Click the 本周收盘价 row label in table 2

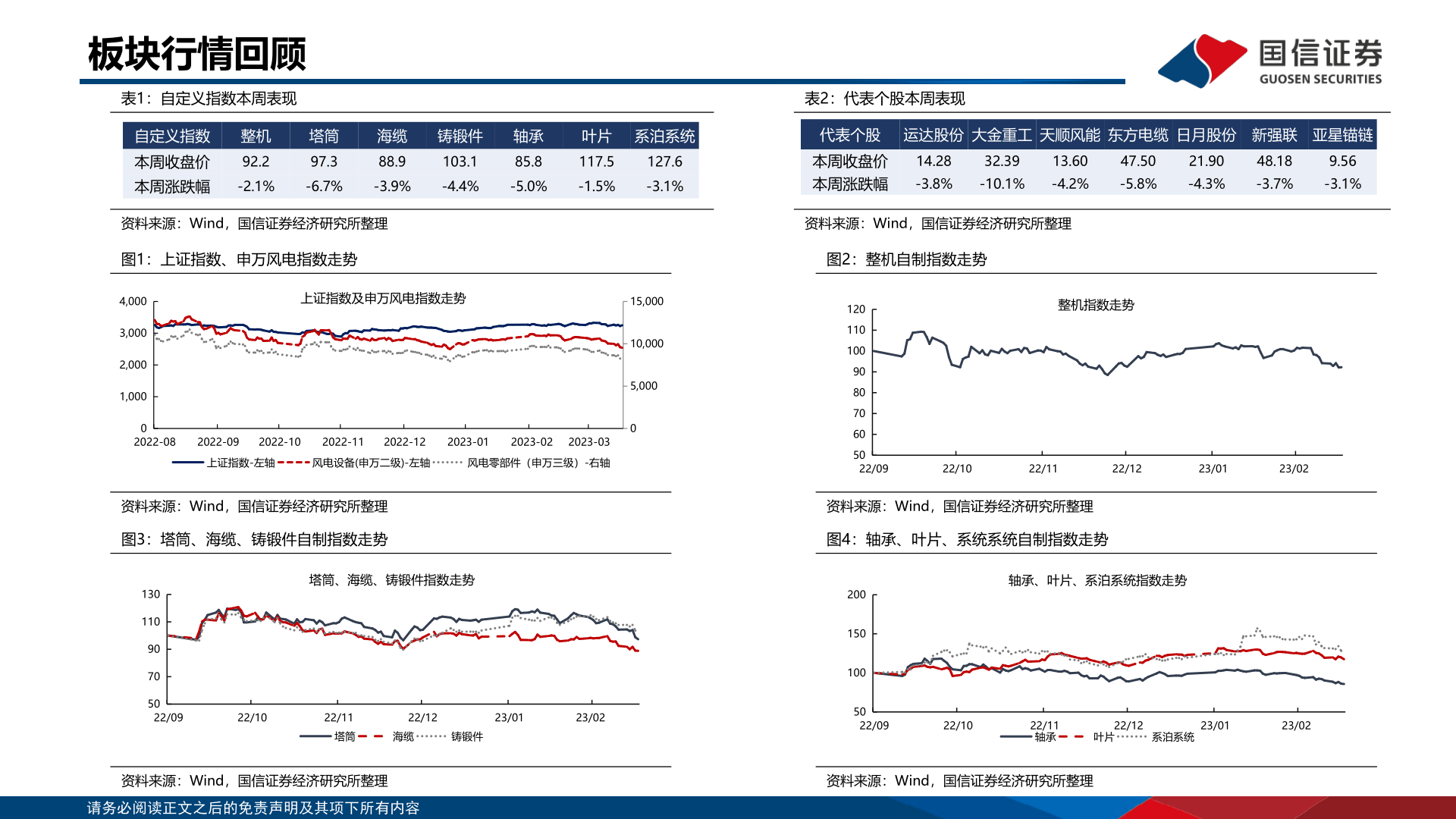[x=850, y=161]
